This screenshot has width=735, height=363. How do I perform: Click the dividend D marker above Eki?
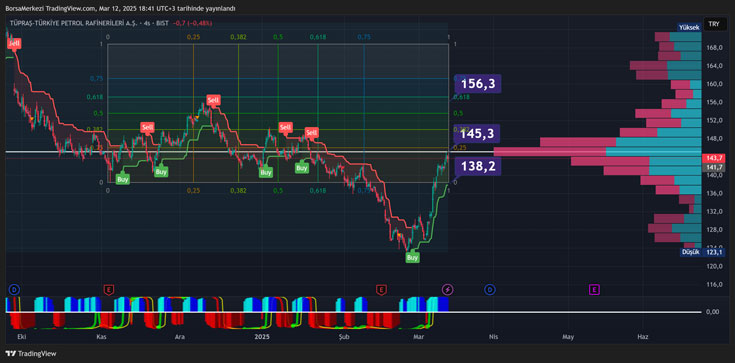(x=15, y=290)
